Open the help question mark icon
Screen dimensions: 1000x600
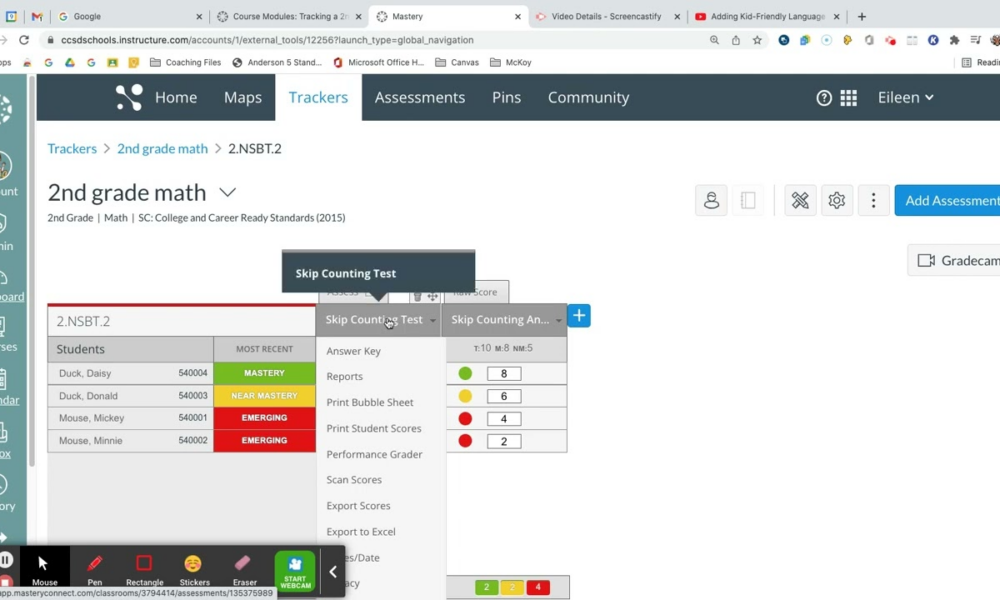point(824,98)
